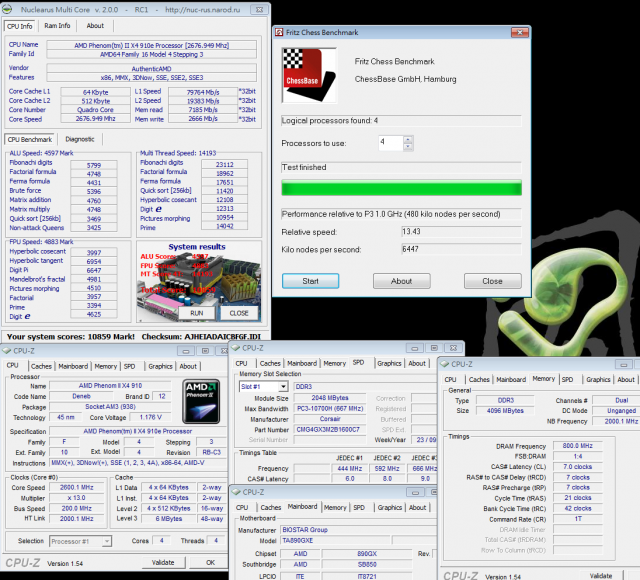Click the AMD Phenom II logo in CPU-Z
The width and height of the screenshot is (640, 580).
(201, 401)
